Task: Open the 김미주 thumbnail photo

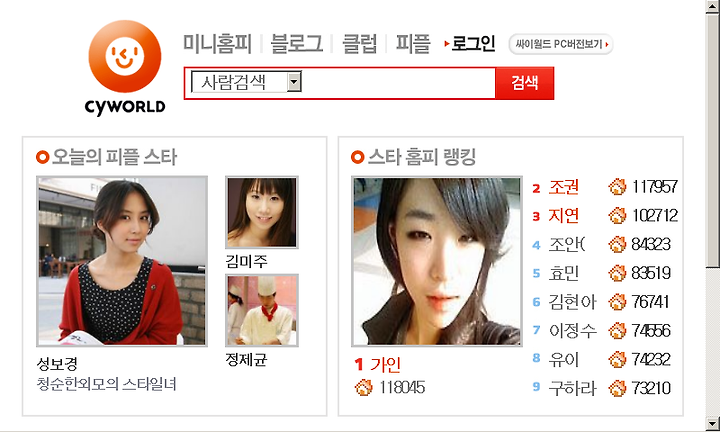Action: tap(262, 212)
